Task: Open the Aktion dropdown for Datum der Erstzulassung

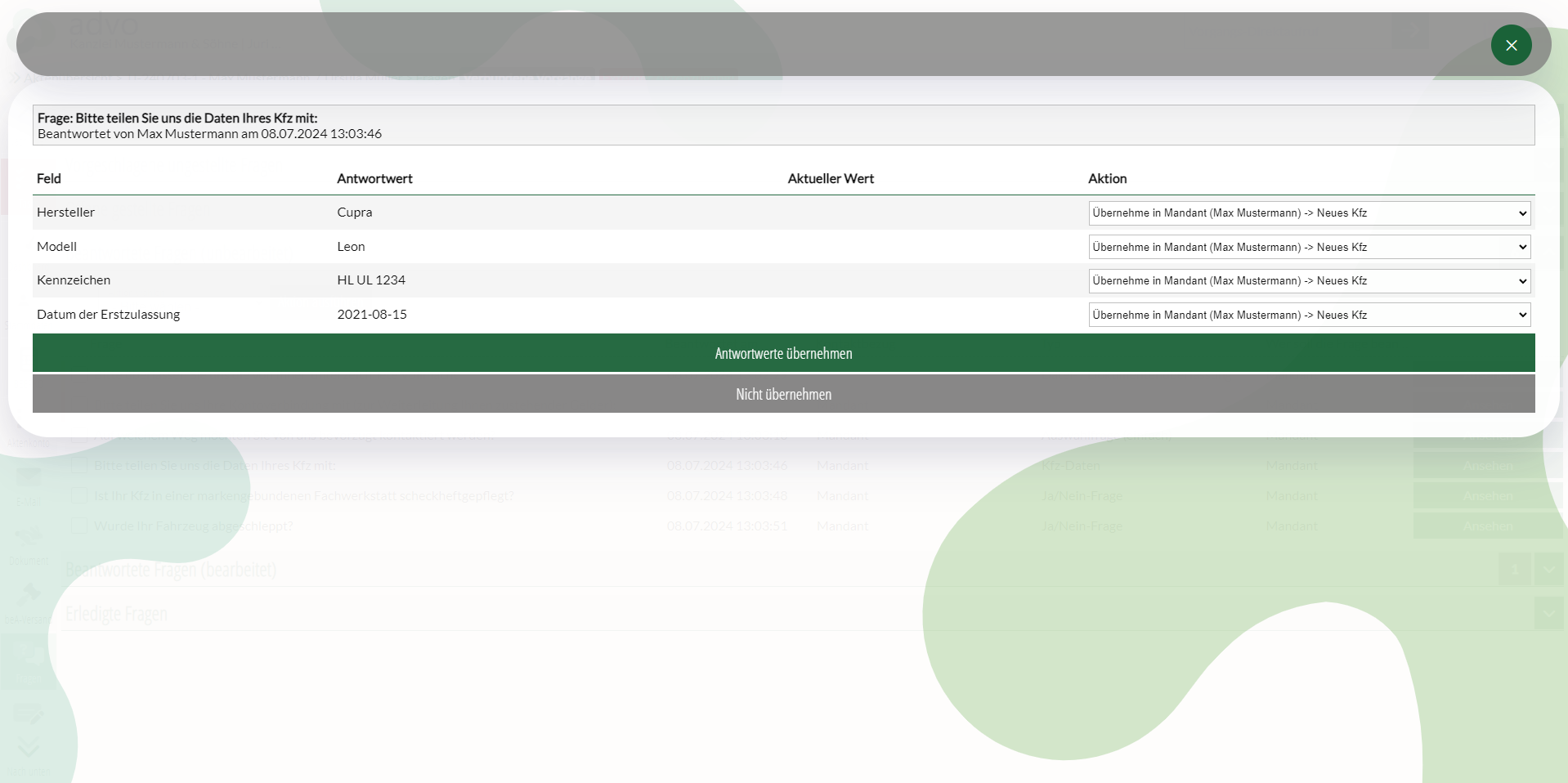Action: [x=1309, y=315]
